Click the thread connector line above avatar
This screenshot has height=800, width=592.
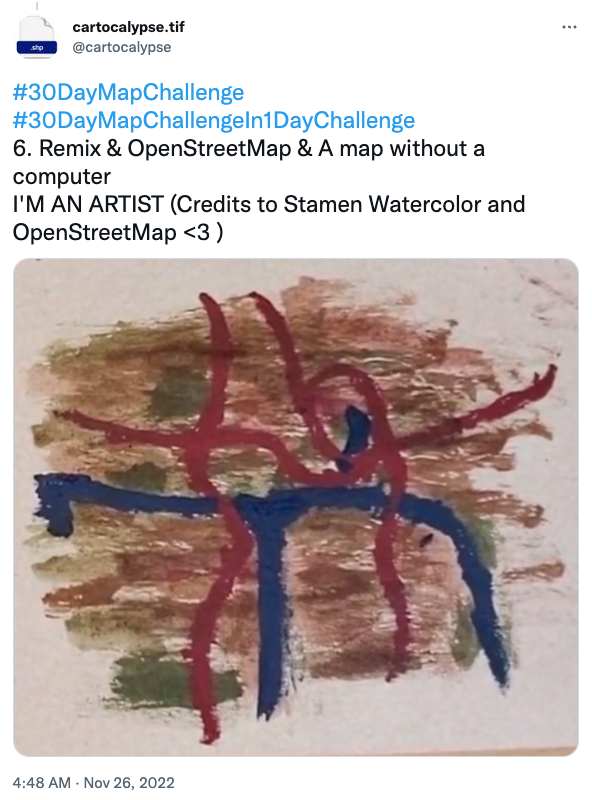click(x=37, y=6)
